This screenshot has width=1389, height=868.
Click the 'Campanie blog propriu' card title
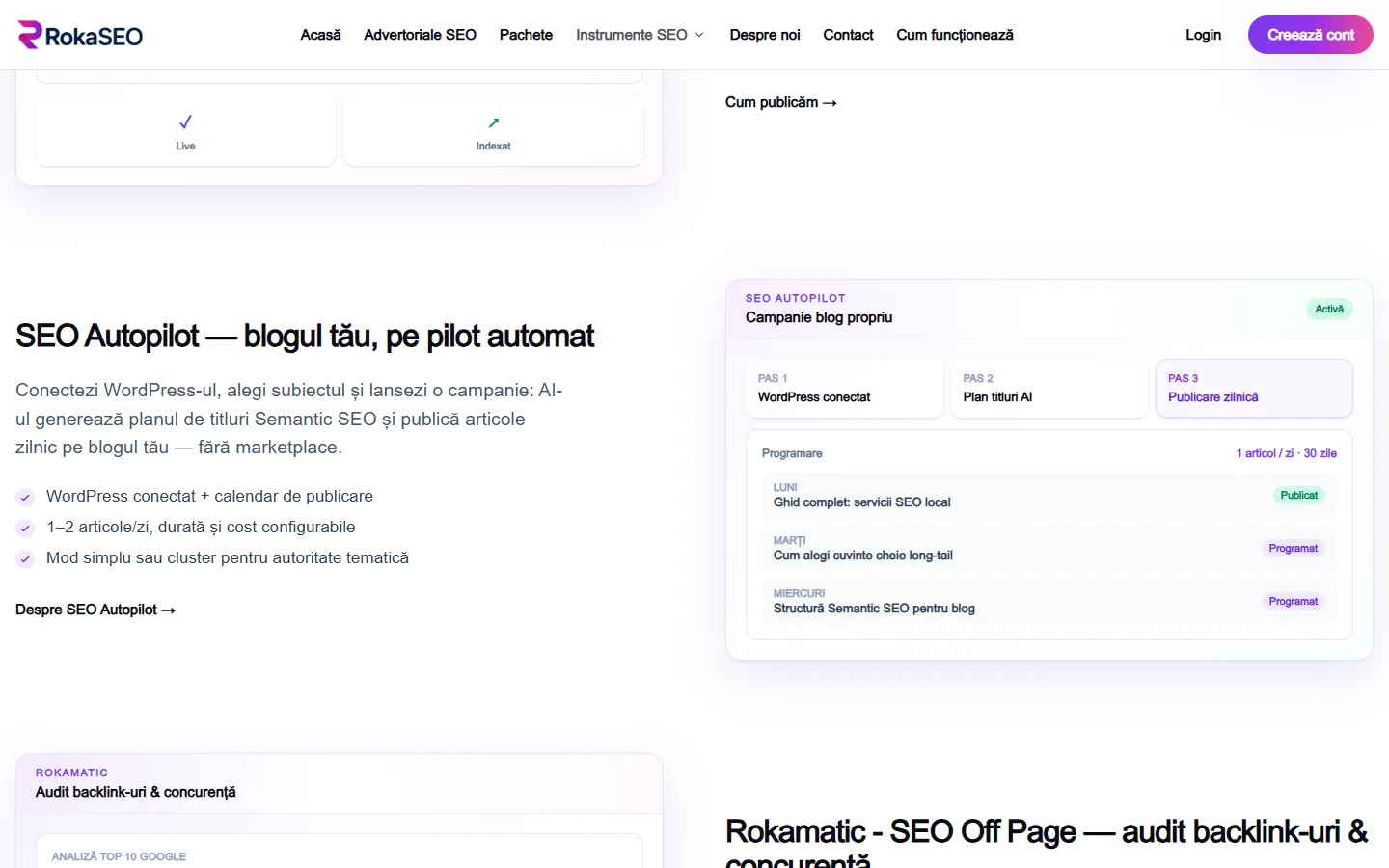pyautogui.click(x=819, y=317)
